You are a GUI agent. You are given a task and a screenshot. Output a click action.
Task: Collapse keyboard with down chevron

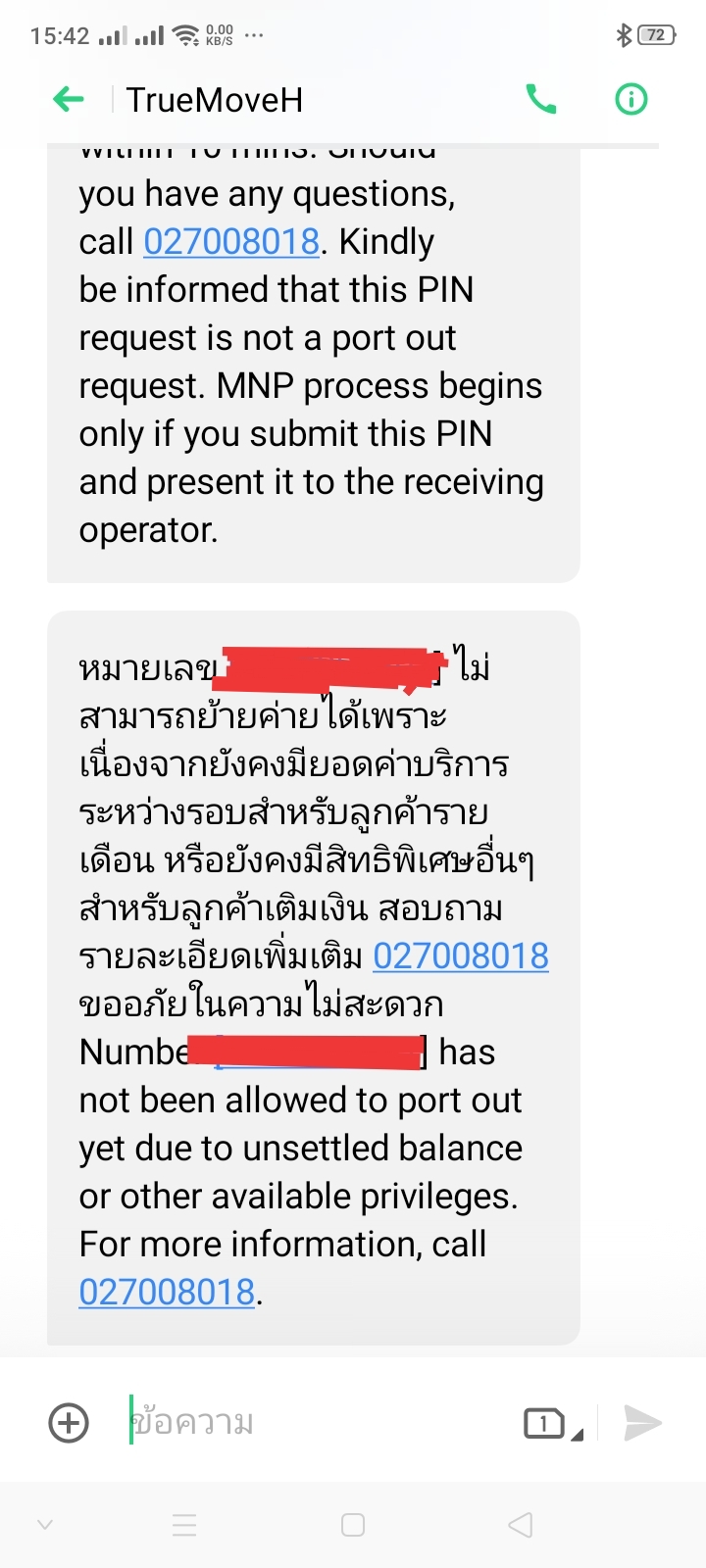pos(44,1525)
